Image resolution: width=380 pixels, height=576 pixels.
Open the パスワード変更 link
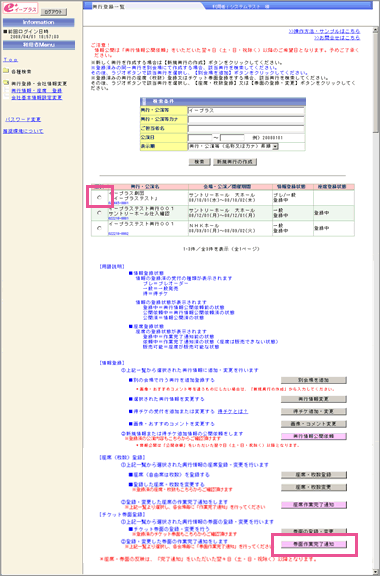click(x=23, y=119)
